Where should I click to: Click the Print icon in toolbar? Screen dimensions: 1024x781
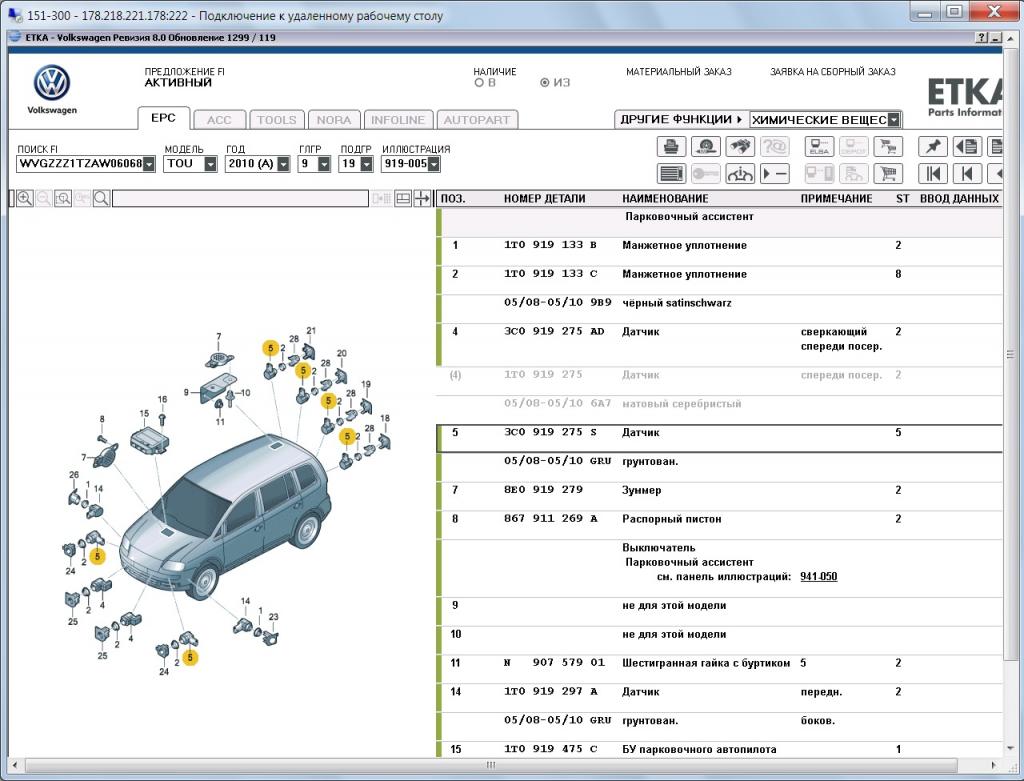[671, 146]
